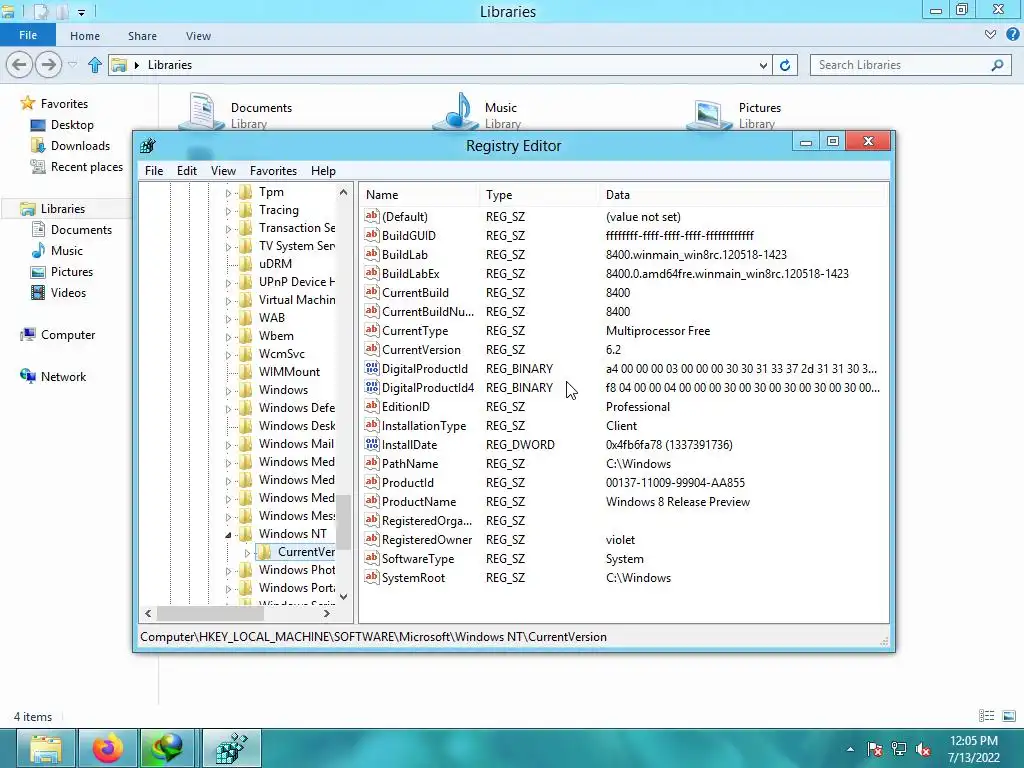Screen dimensions: 1024x768
Task: Open the Music library icon
Action: [456, 111]
